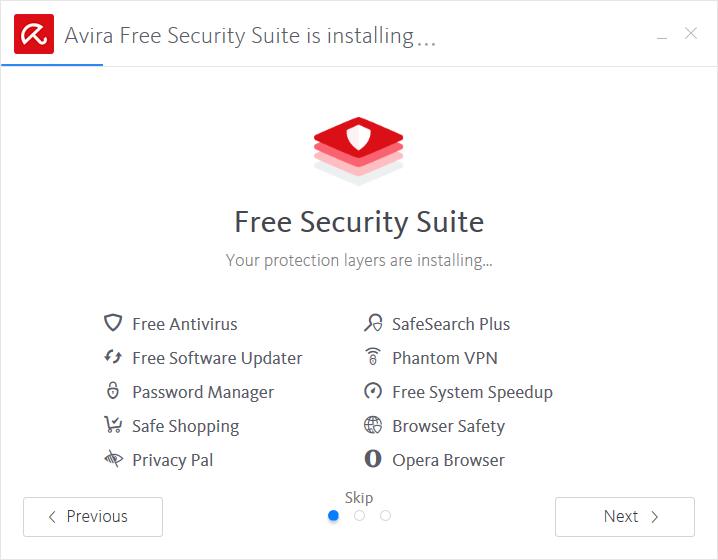
Task: Select the first page indicator dot
Action: pos(333,516)
